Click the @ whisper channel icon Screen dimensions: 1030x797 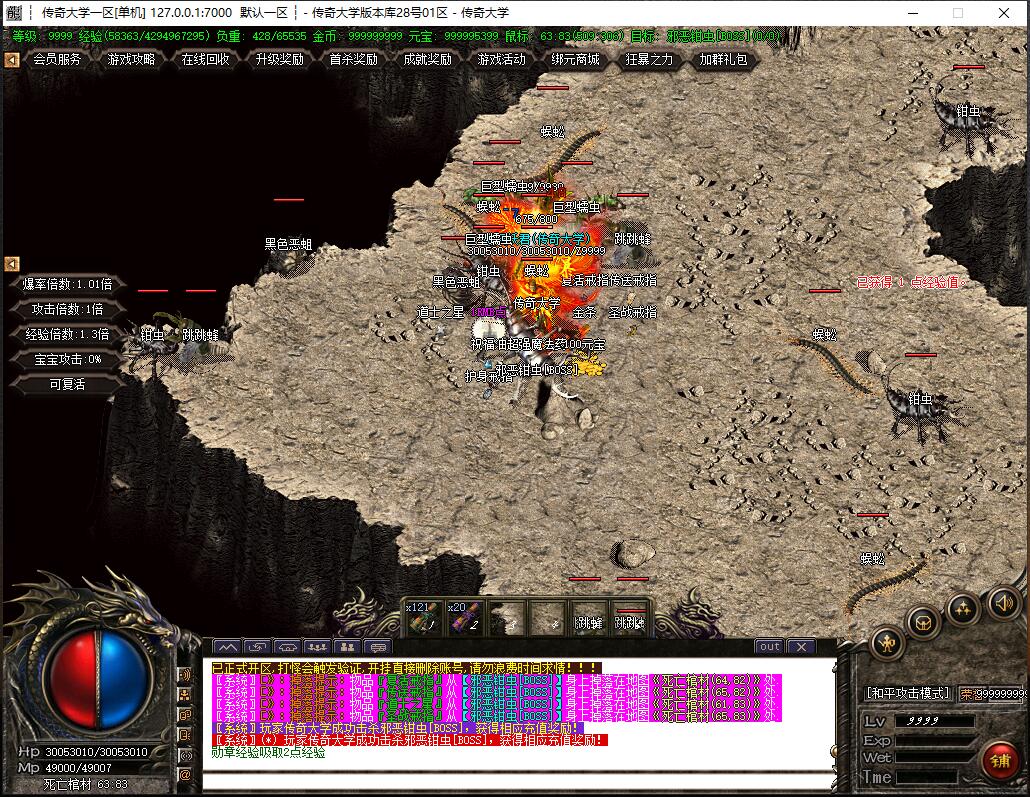coord(185,775)
